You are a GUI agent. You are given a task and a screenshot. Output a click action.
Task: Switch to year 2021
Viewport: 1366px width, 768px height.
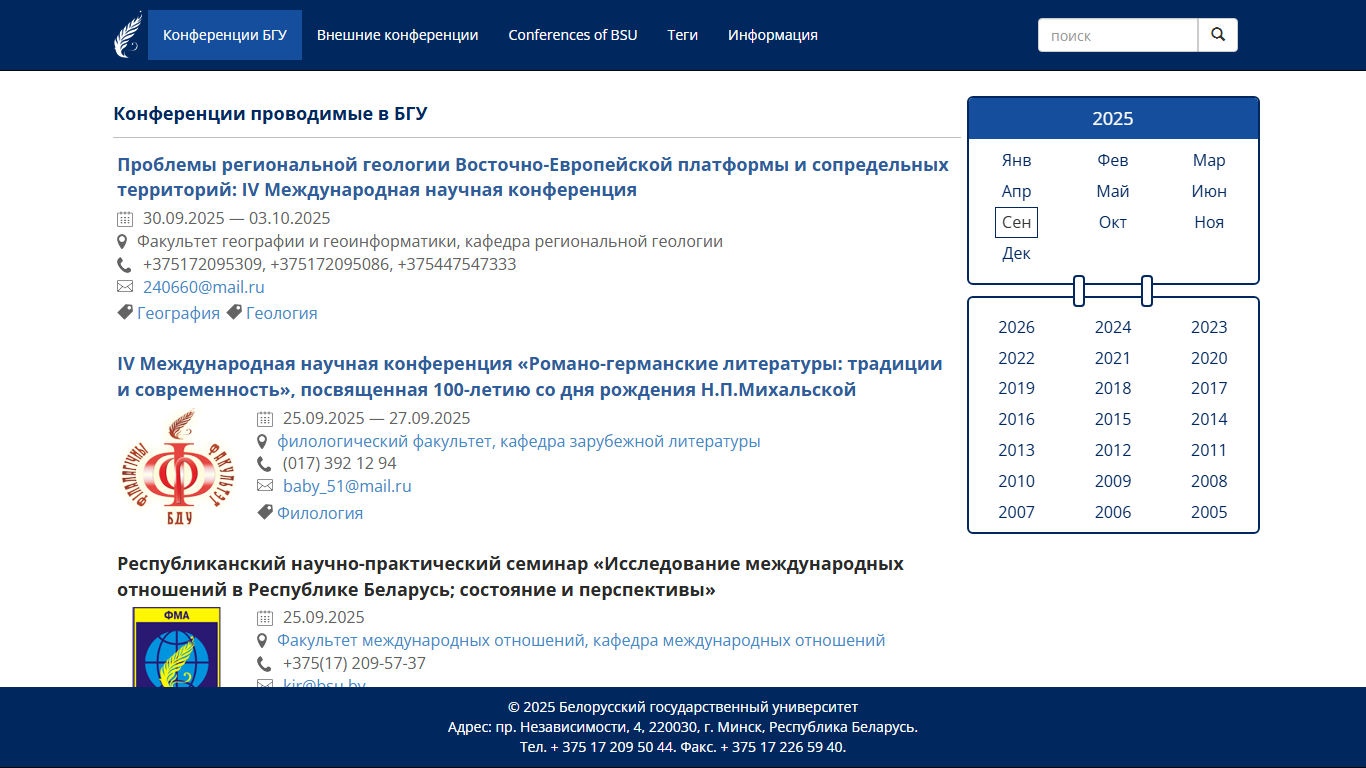point(1113,358)
